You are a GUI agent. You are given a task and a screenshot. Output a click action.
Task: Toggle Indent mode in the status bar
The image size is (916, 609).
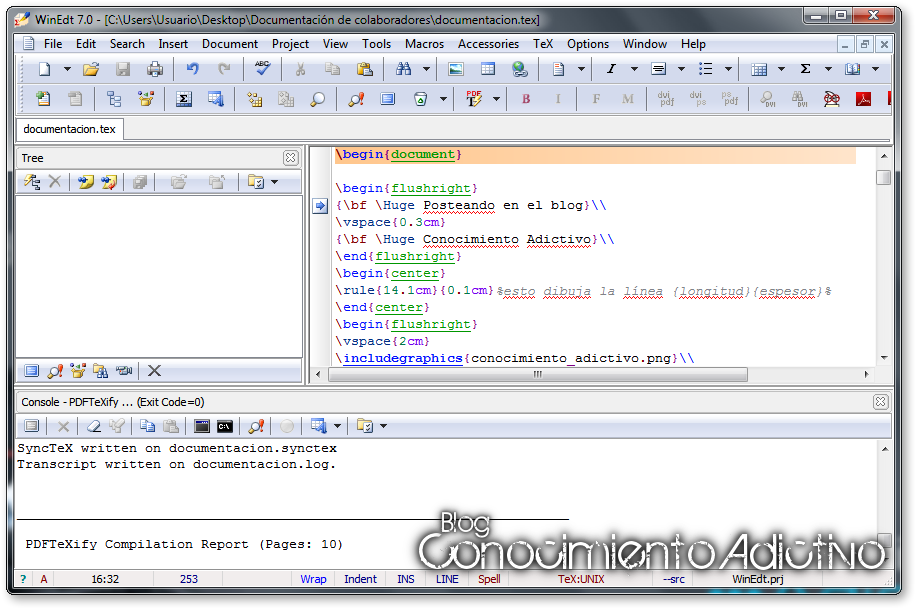(360, 579)
